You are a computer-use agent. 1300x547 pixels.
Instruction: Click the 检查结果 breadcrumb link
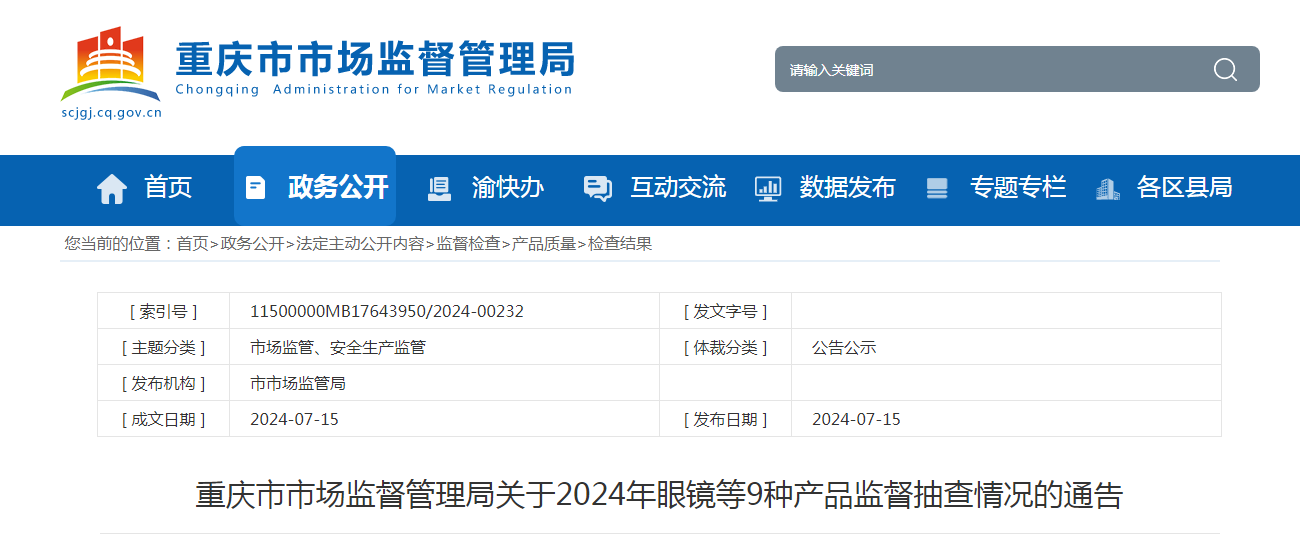(x=620, y=243)
